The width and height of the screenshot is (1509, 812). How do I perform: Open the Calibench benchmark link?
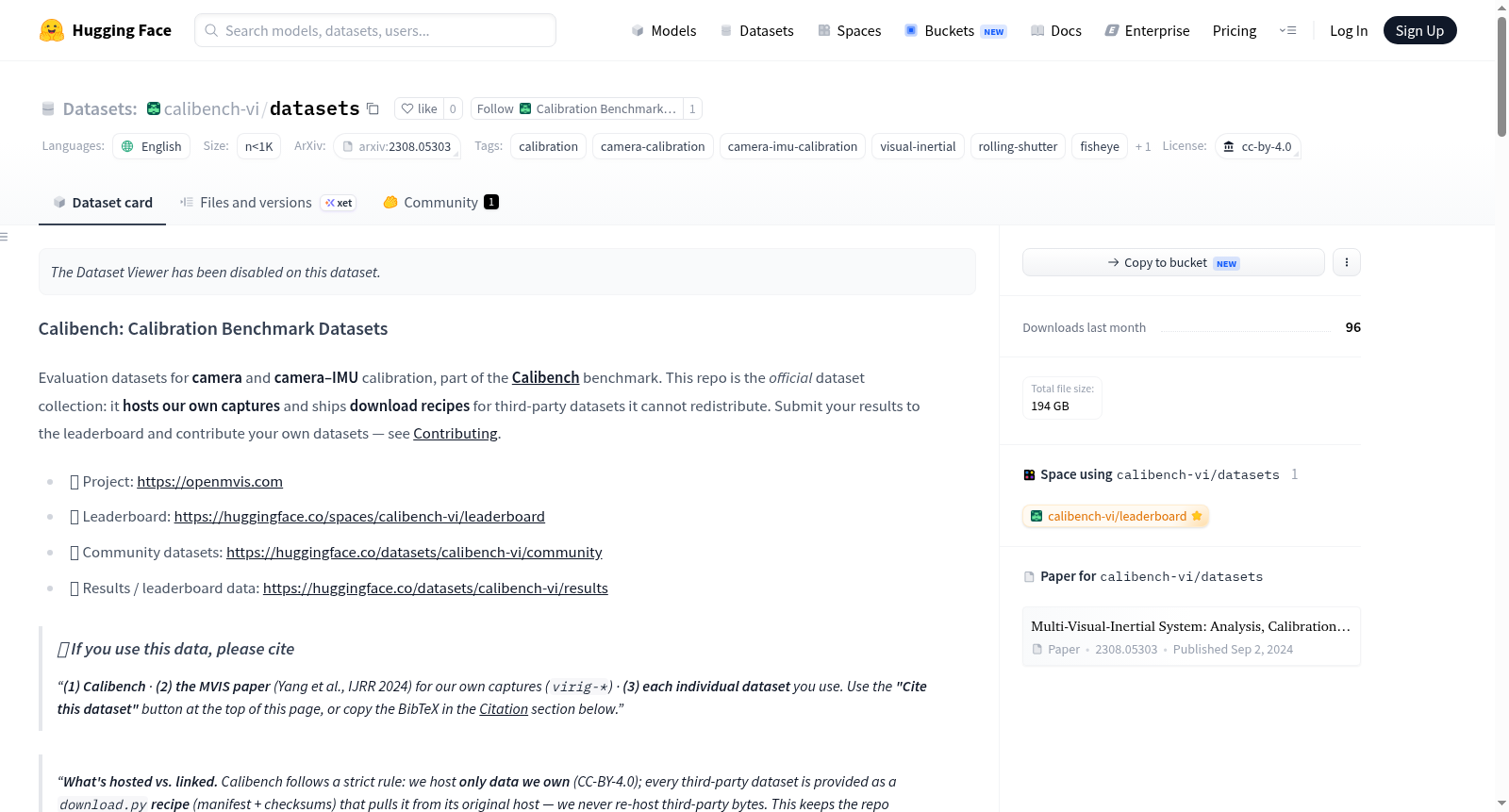tap(545, 377)
